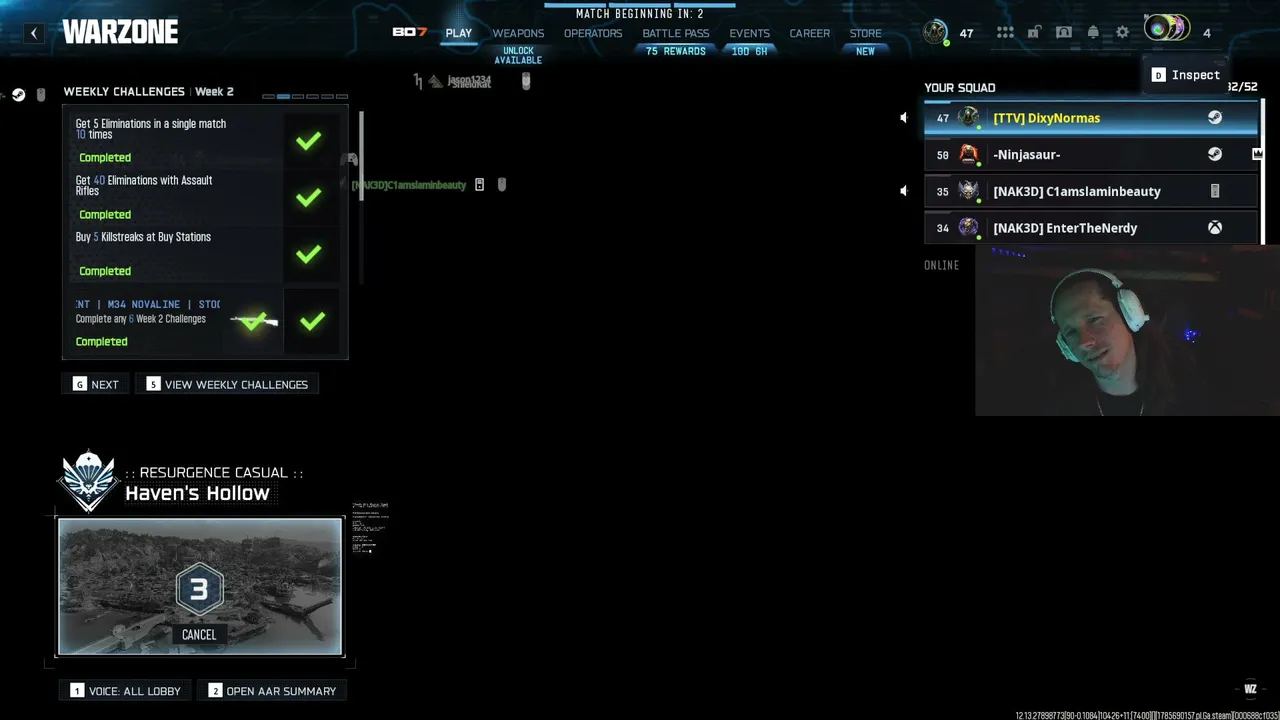Click the C1amslaminbeauty lobby nameplate
The width and height of the screenshot is (1280, 720).
(409, 185)
